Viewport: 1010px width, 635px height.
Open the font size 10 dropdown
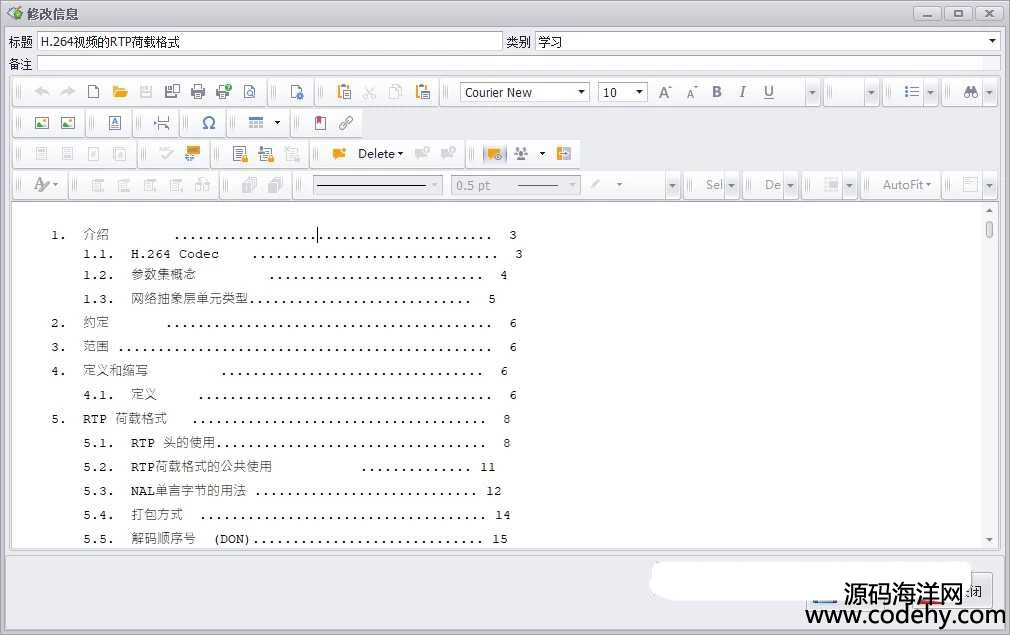(640, 92)
